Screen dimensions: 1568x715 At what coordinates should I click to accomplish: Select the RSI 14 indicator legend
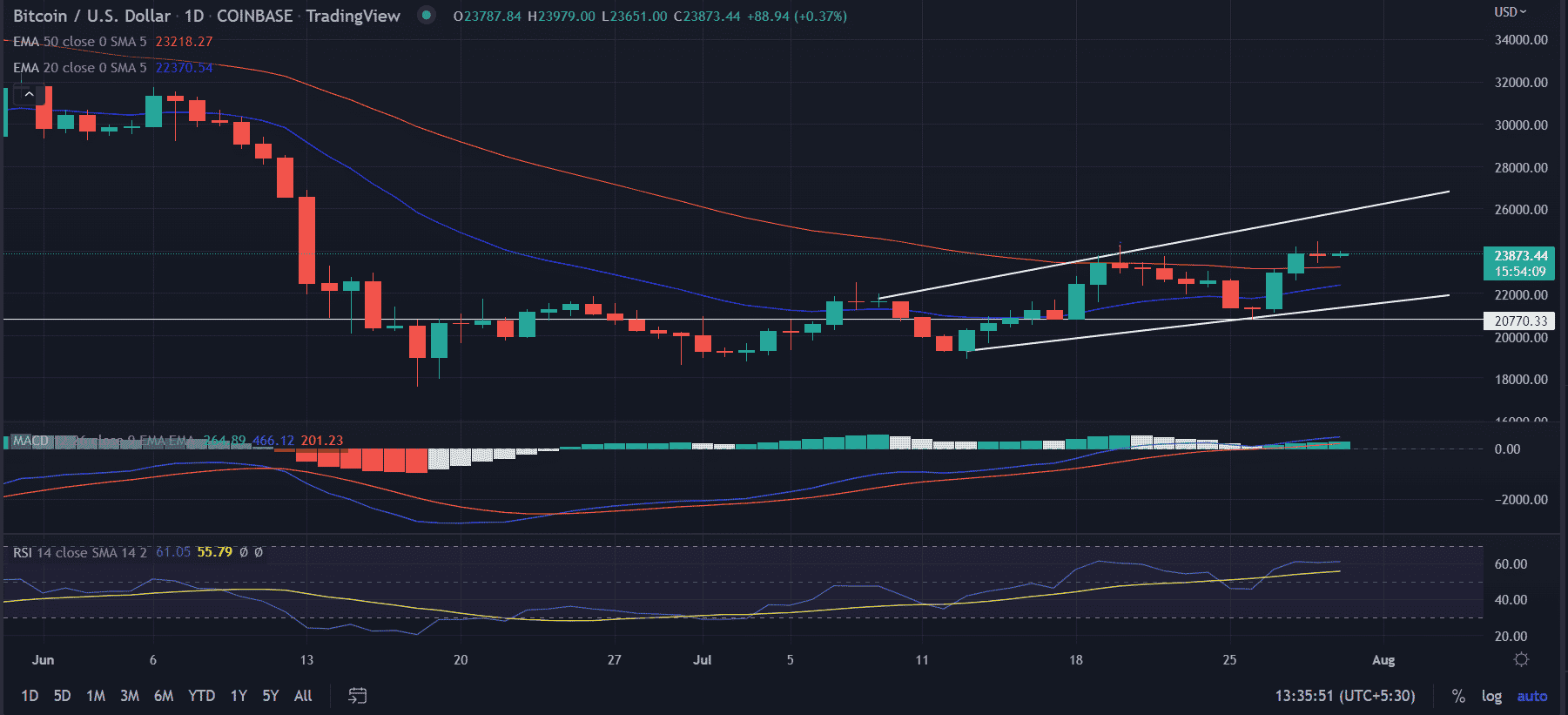click(79, 552)
